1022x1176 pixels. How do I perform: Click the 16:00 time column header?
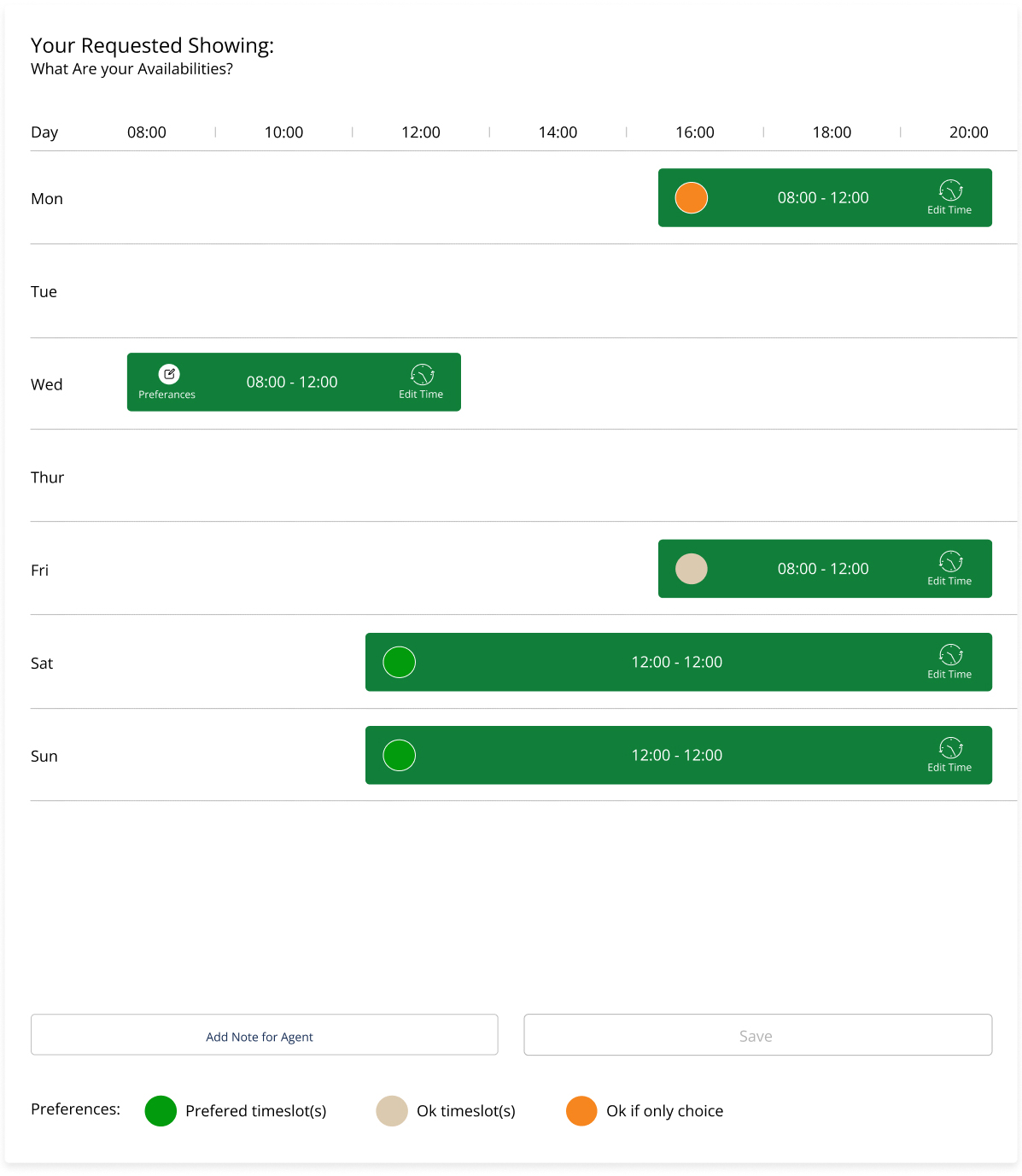click(694, 132)
